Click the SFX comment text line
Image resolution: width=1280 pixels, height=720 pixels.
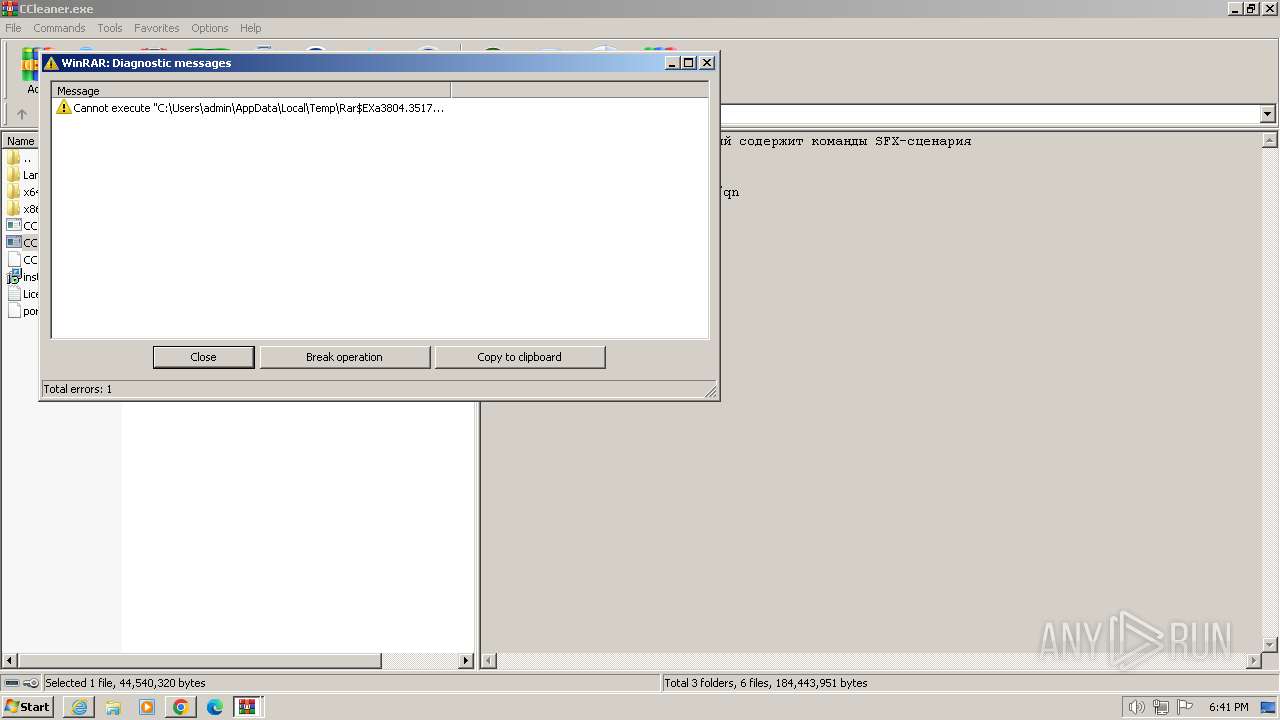click(x=845, y=141)
